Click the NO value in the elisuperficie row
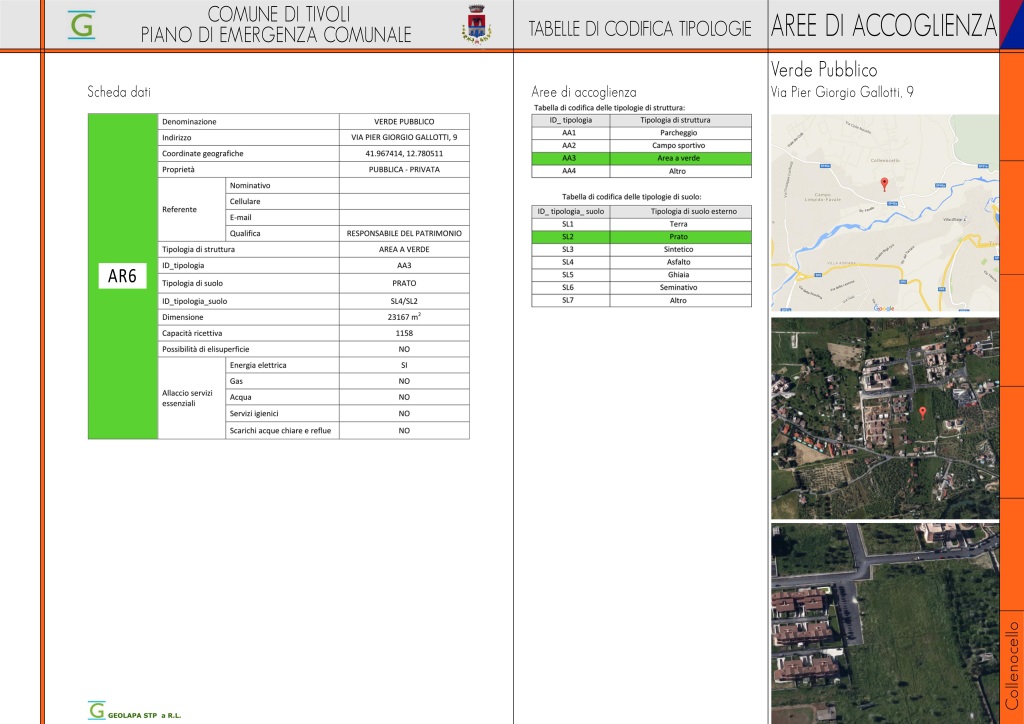The width and height of the screenshot is (1024, 724). (x=404, y=349)
